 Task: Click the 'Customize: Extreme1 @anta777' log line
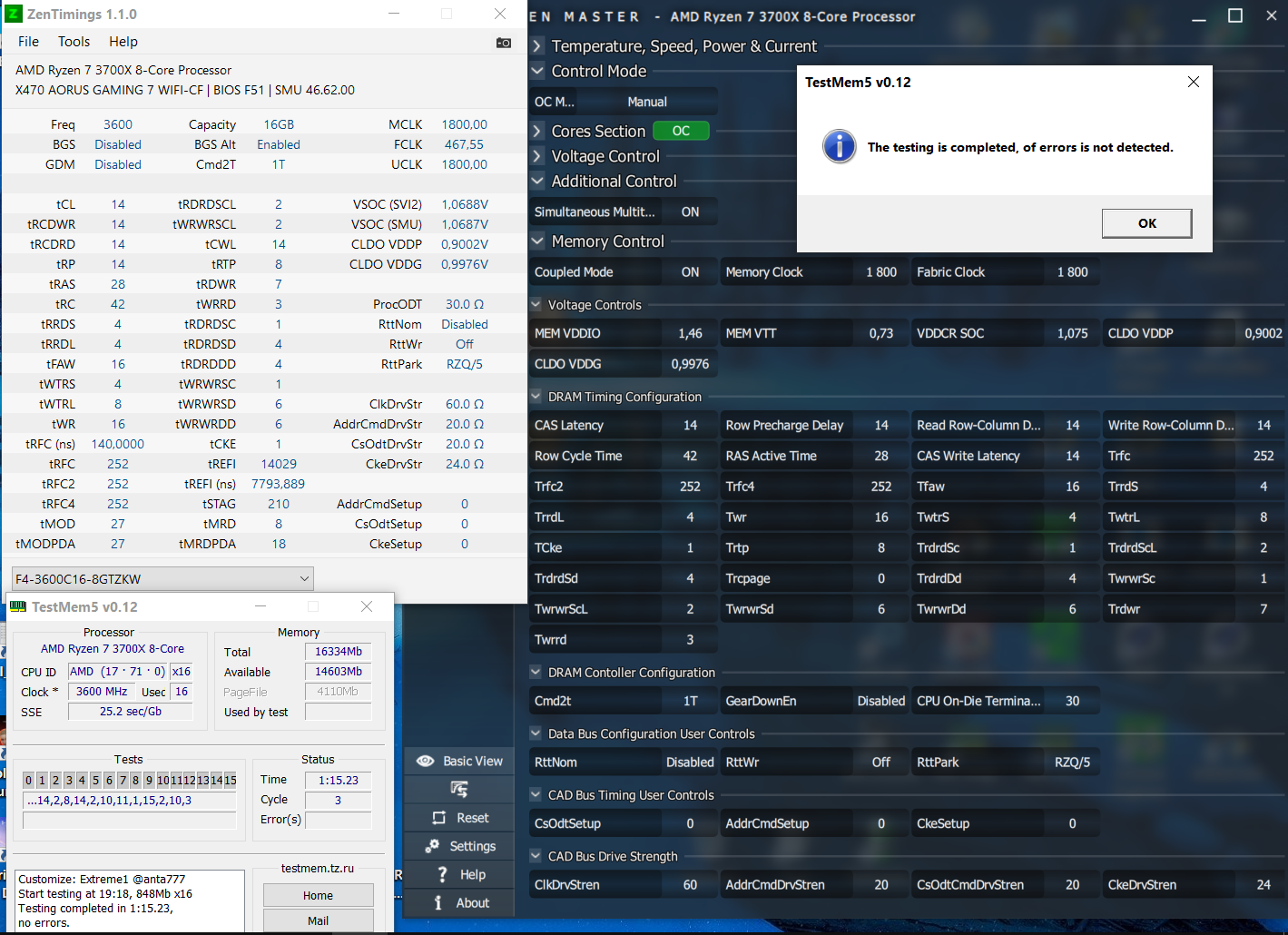[102, 880]
